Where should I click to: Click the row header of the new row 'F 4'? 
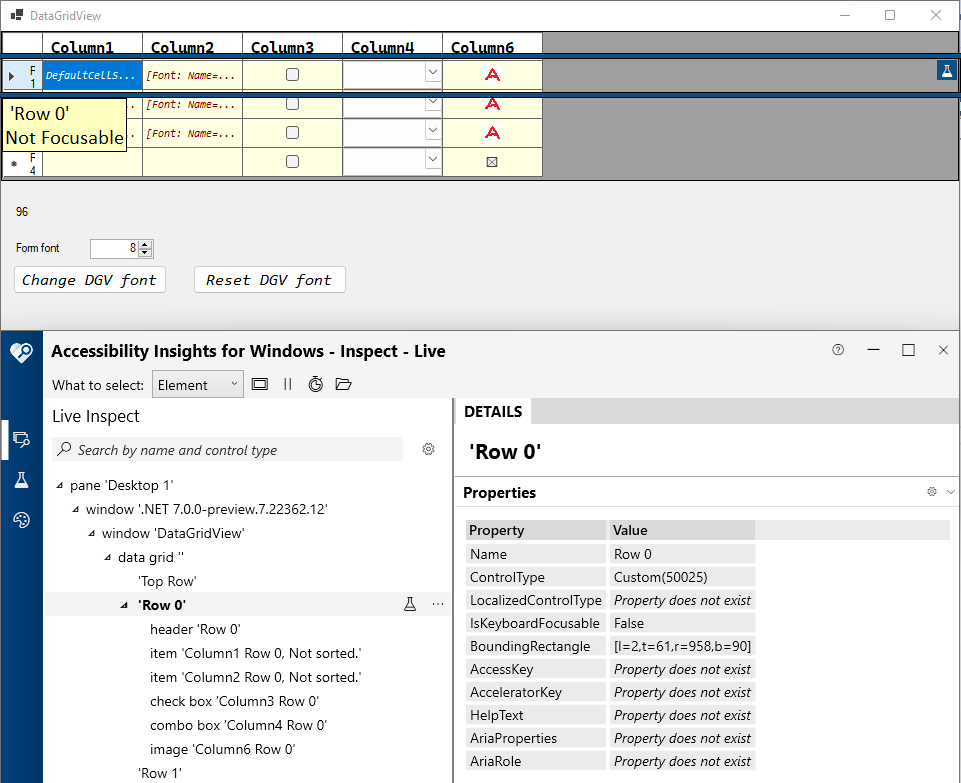(23, 162)
